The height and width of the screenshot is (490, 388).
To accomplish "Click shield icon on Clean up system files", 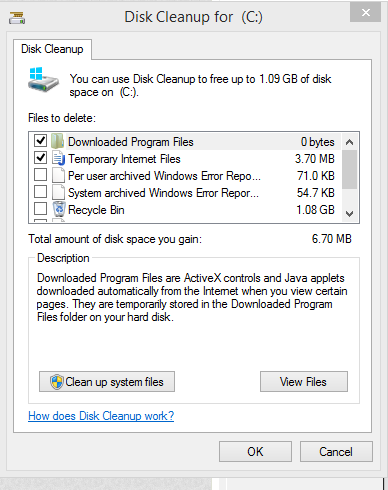I will coord(57,382).
